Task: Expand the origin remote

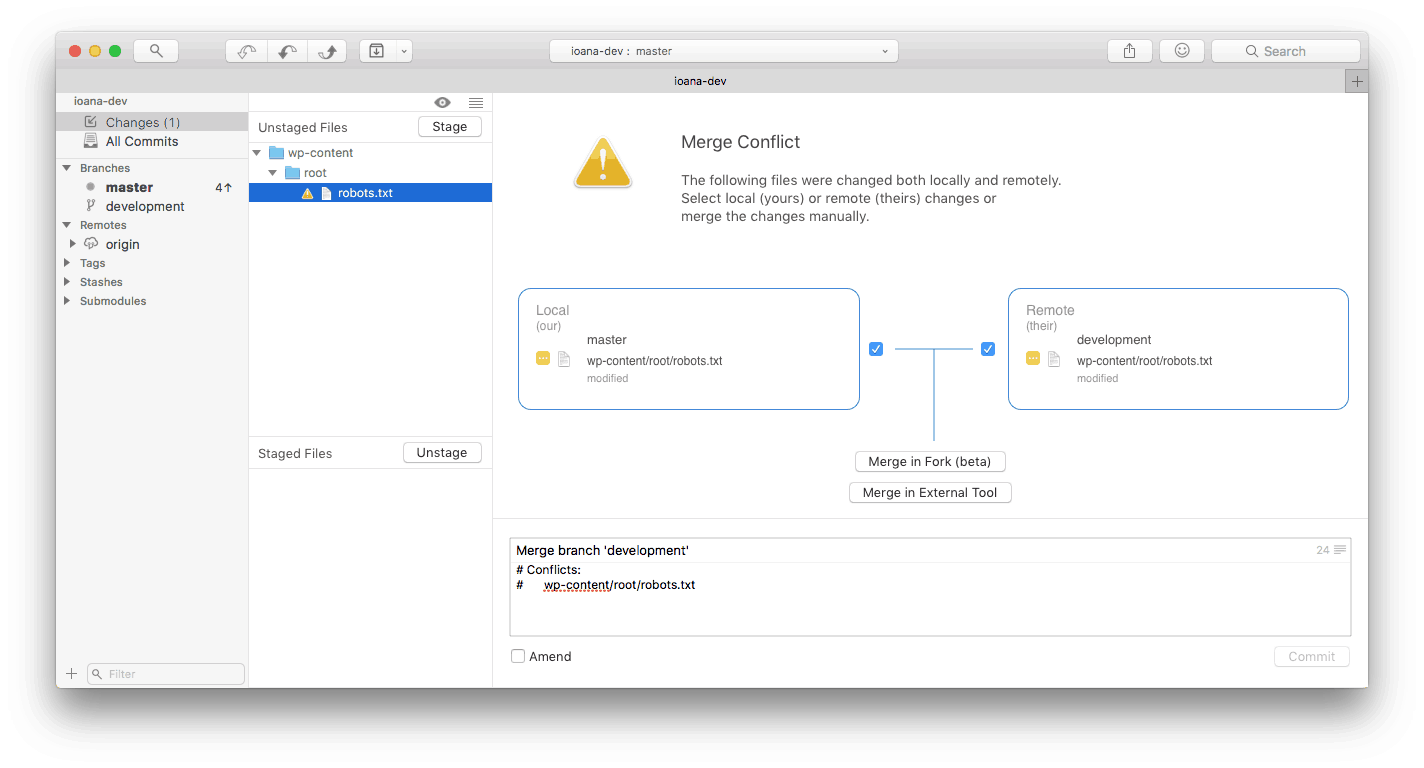Action: (x=72, y=244)
